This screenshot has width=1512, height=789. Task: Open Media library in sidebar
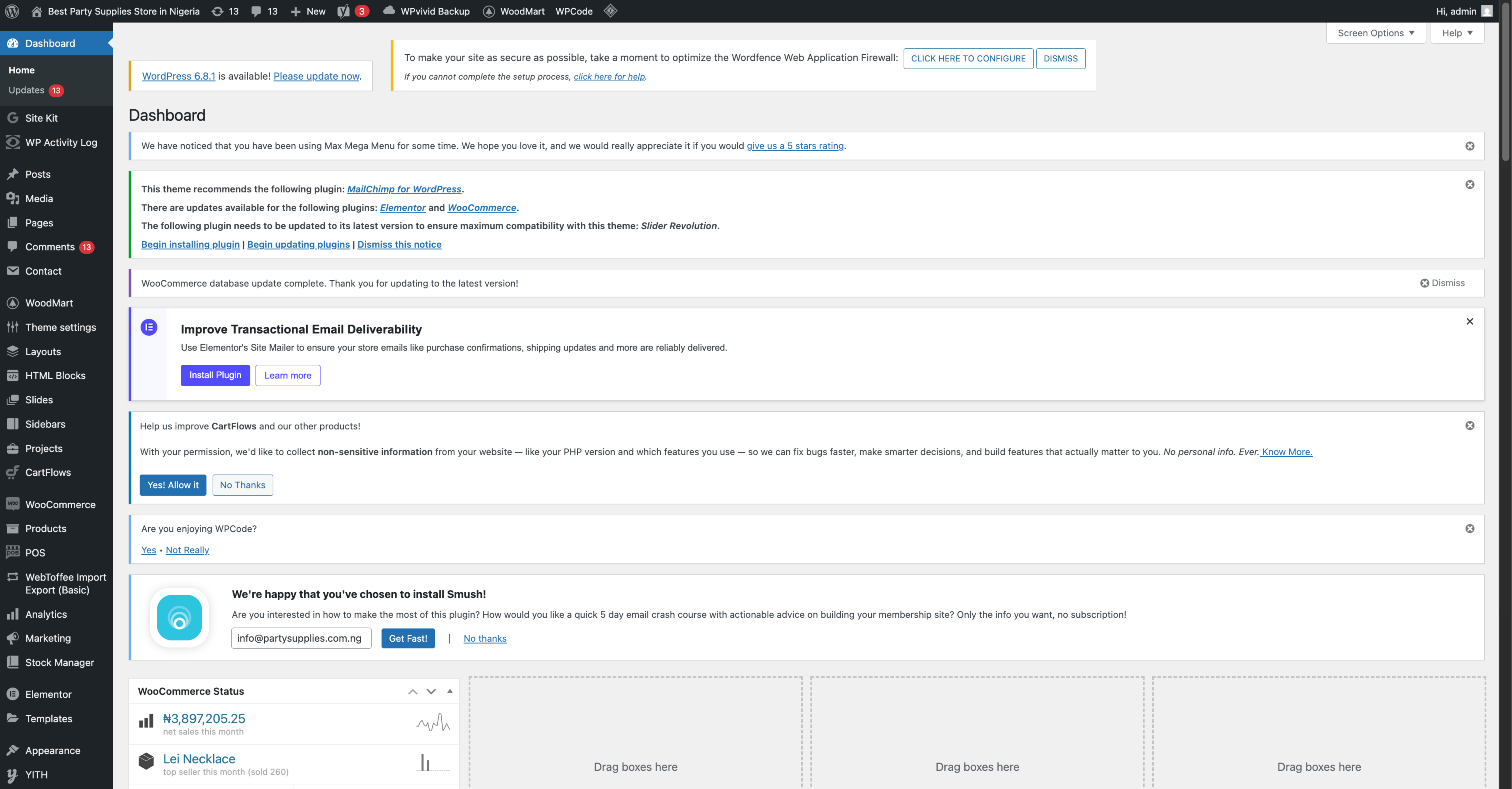point(56,198)
